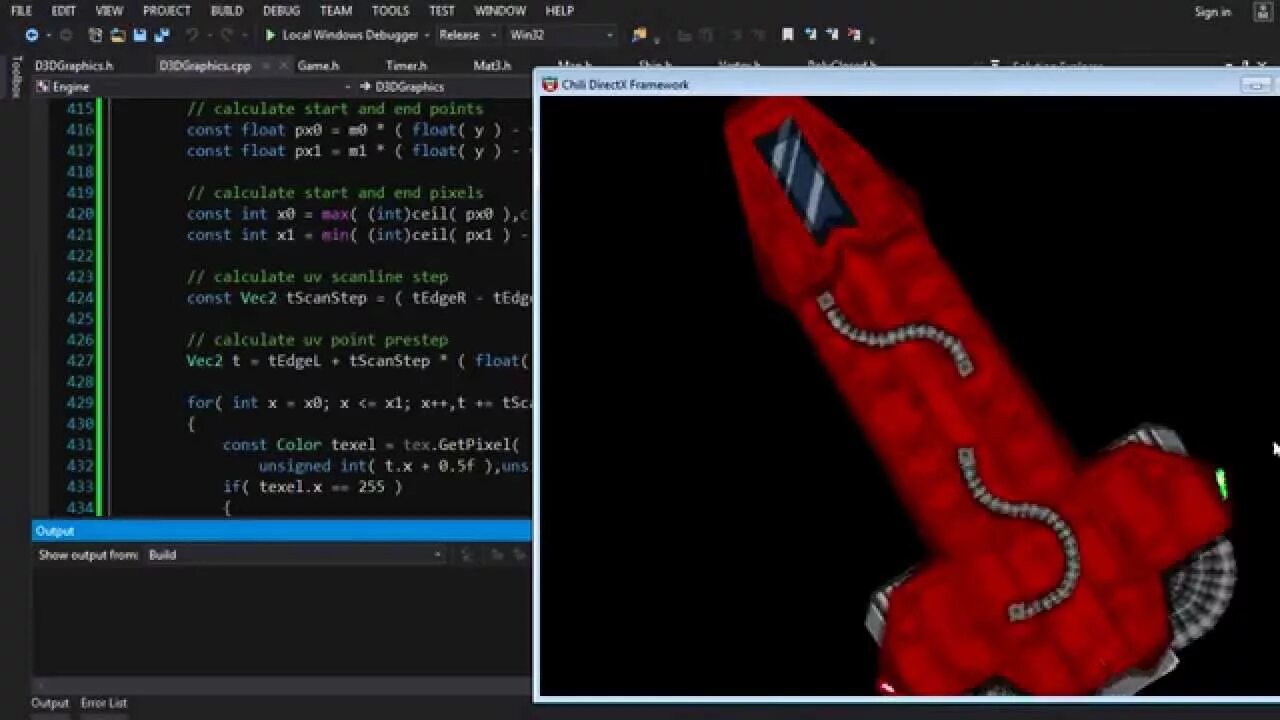Open the Show output from Build dropdown
Screen dimensions: 1280x720
click(295, 555)
